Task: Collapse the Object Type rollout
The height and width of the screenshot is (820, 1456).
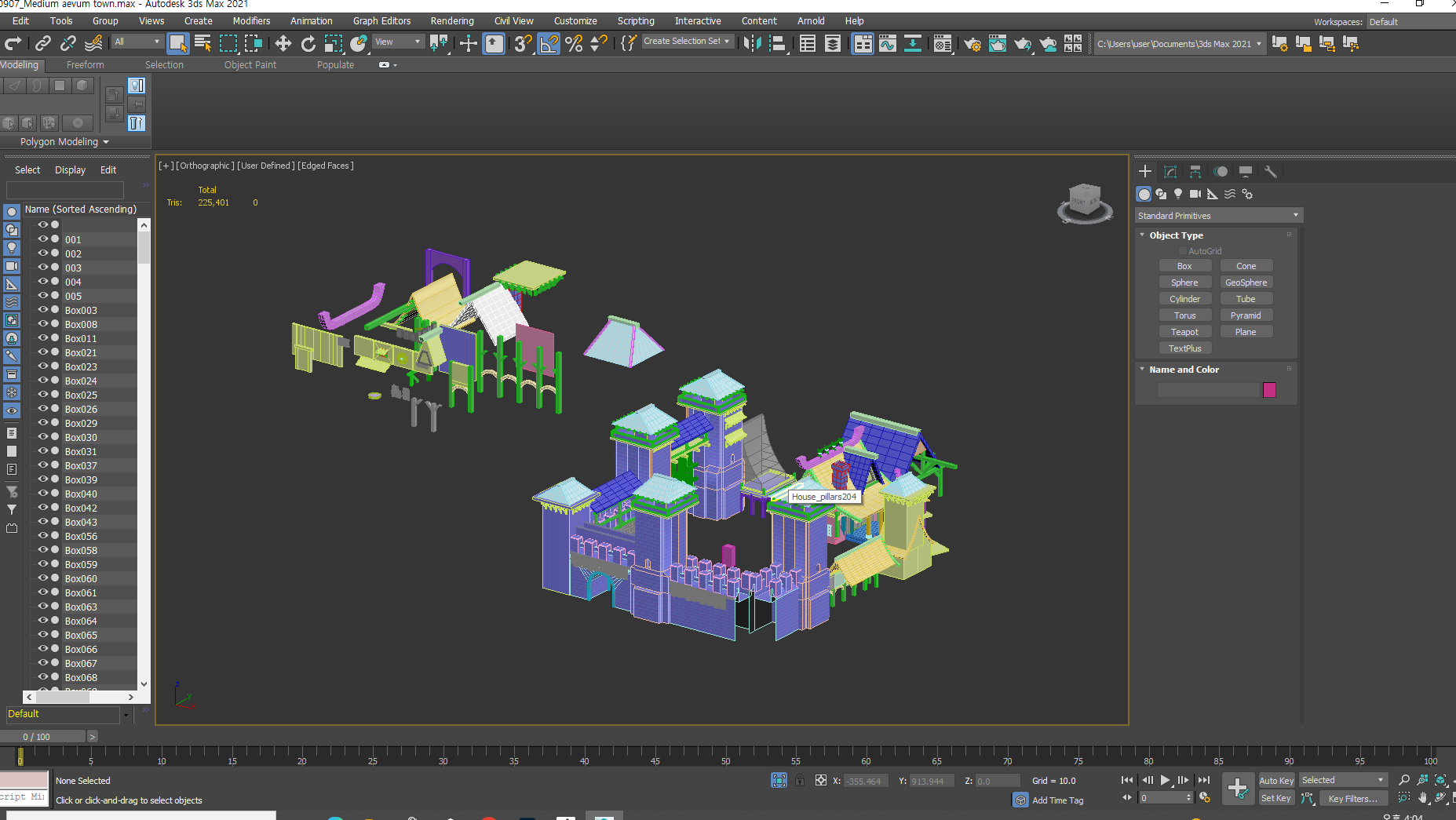Action: click(1176, 235)
